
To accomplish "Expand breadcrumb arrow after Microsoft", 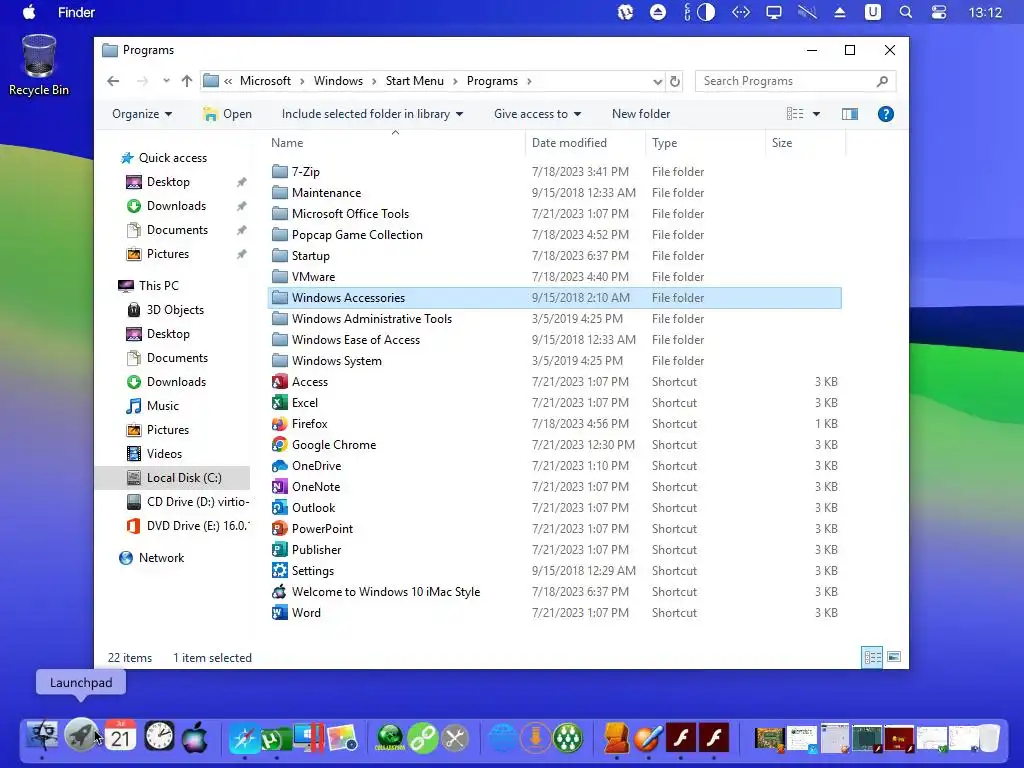I will click(x=302, y=82).
